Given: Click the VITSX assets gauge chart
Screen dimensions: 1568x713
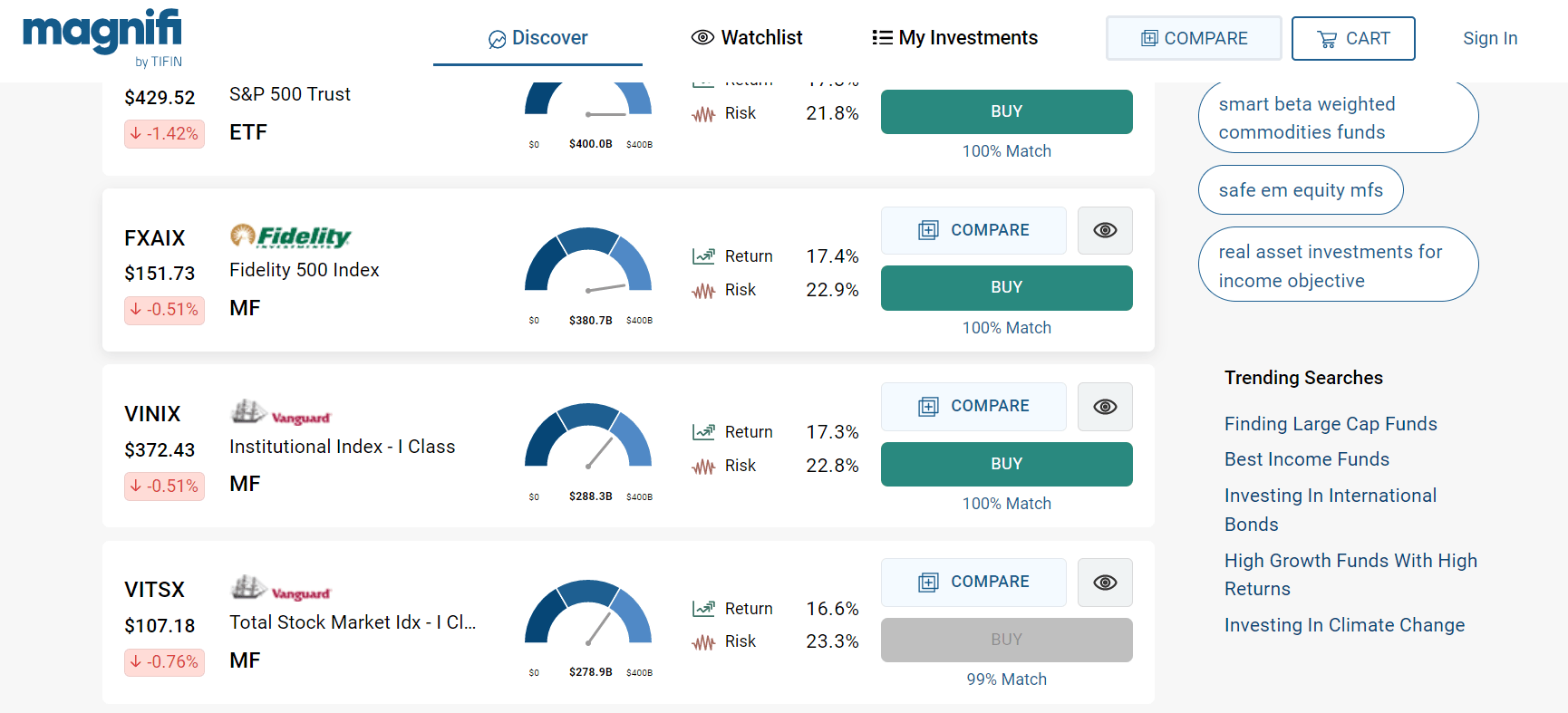Looking at the screenshot, I should pyautogui.click(x=588, y=612).
